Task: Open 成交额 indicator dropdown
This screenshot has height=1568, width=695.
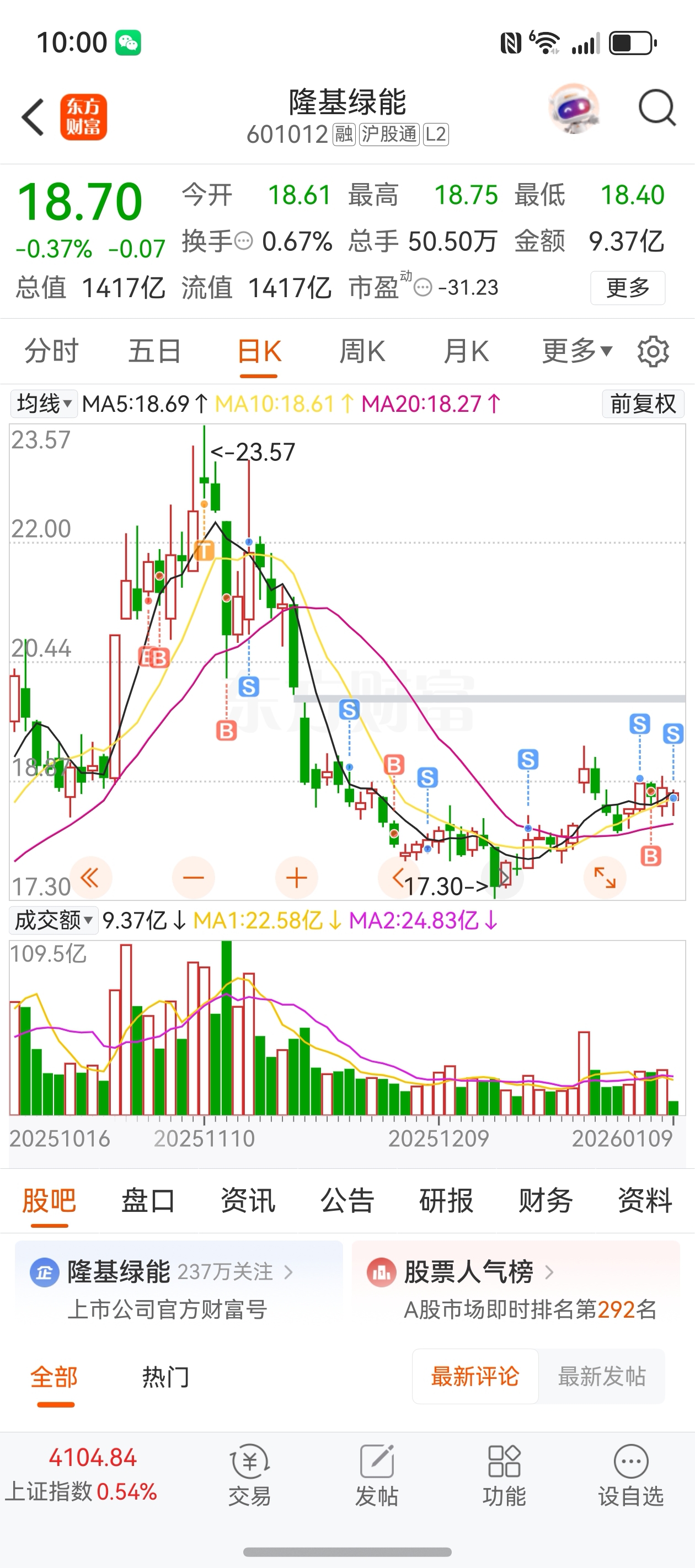Action: (x=54, y=920)
